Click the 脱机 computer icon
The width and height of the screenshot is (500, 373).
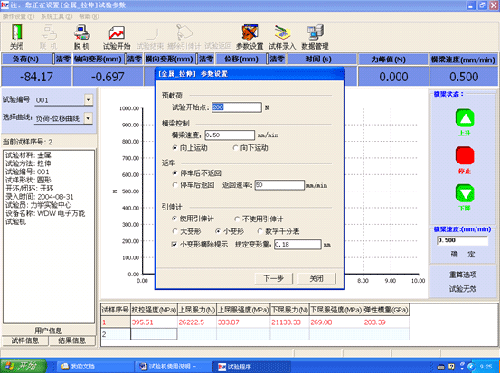tap(82, 33)
